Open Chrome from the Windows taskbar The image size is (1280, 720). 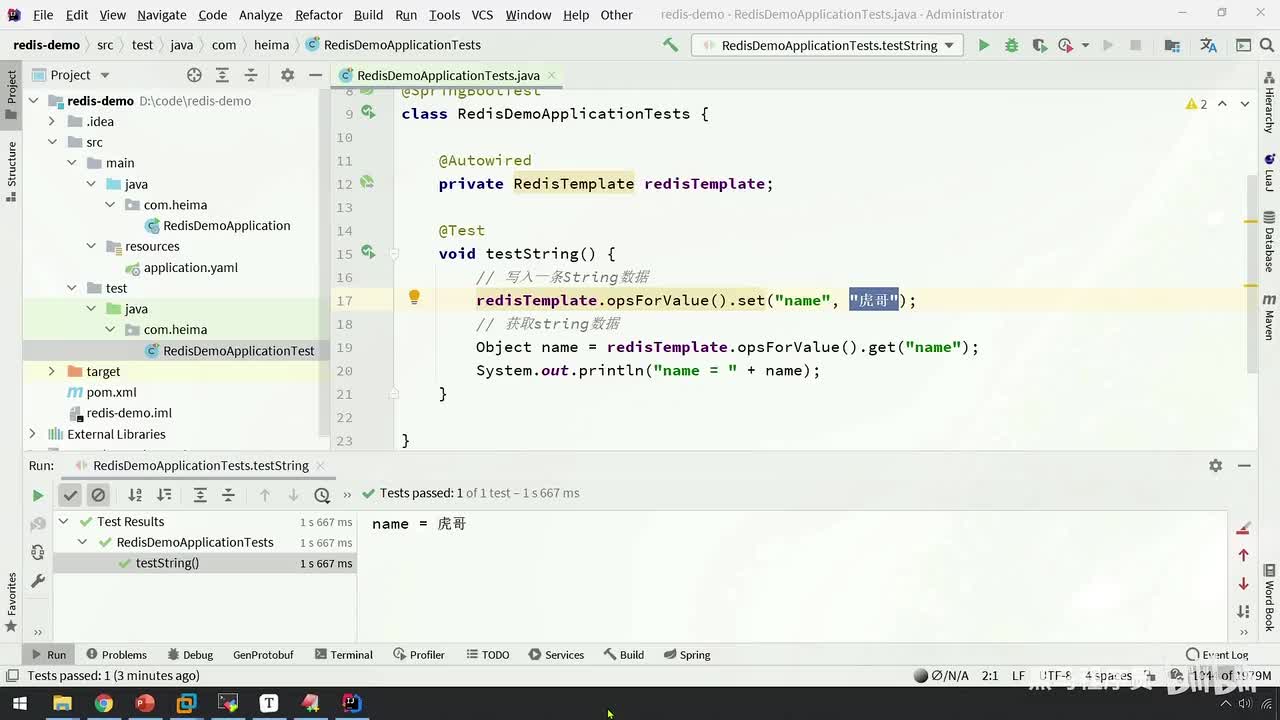point(103,703)
